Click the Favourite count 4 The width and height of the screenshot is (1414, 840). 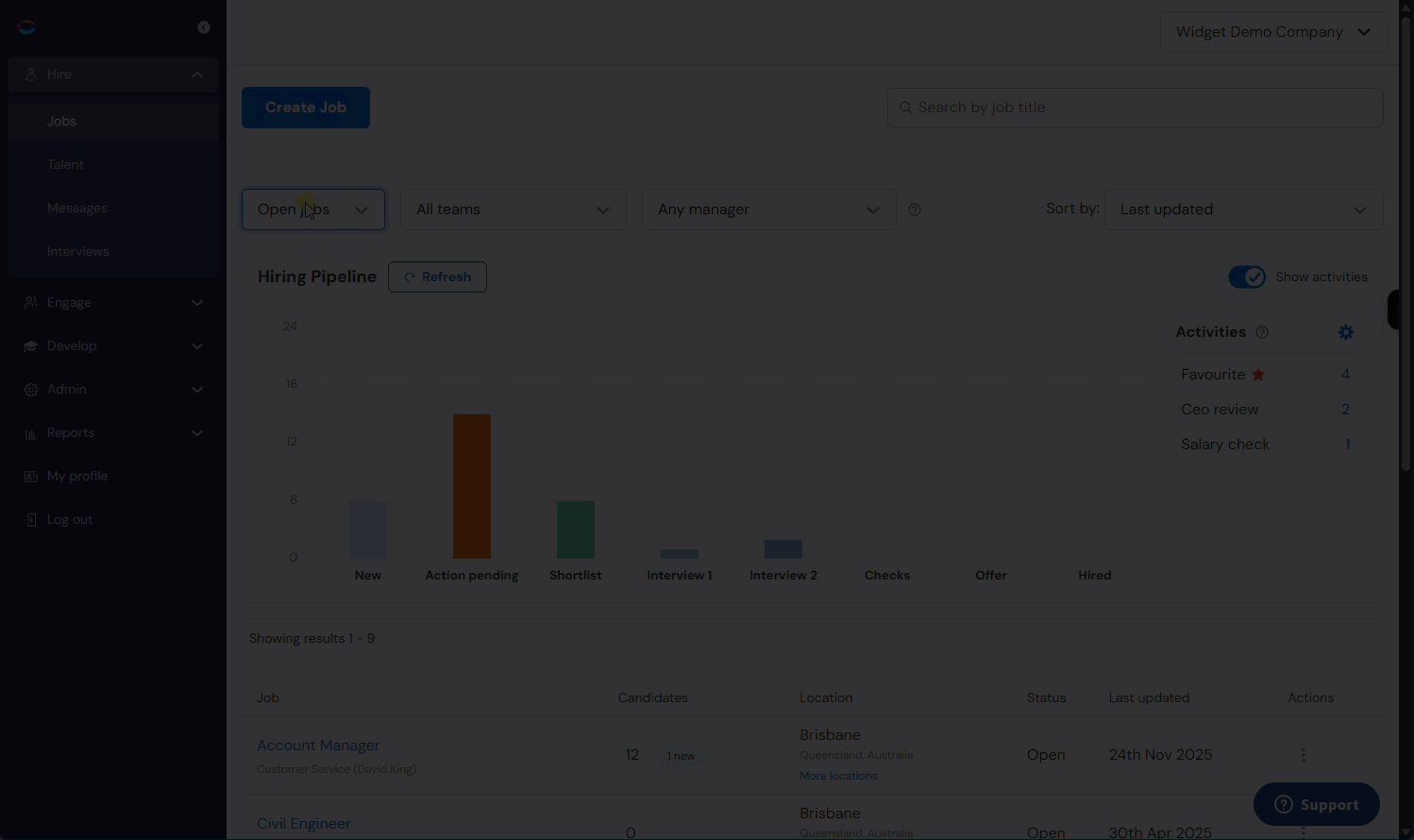(x=1345, y=375)
